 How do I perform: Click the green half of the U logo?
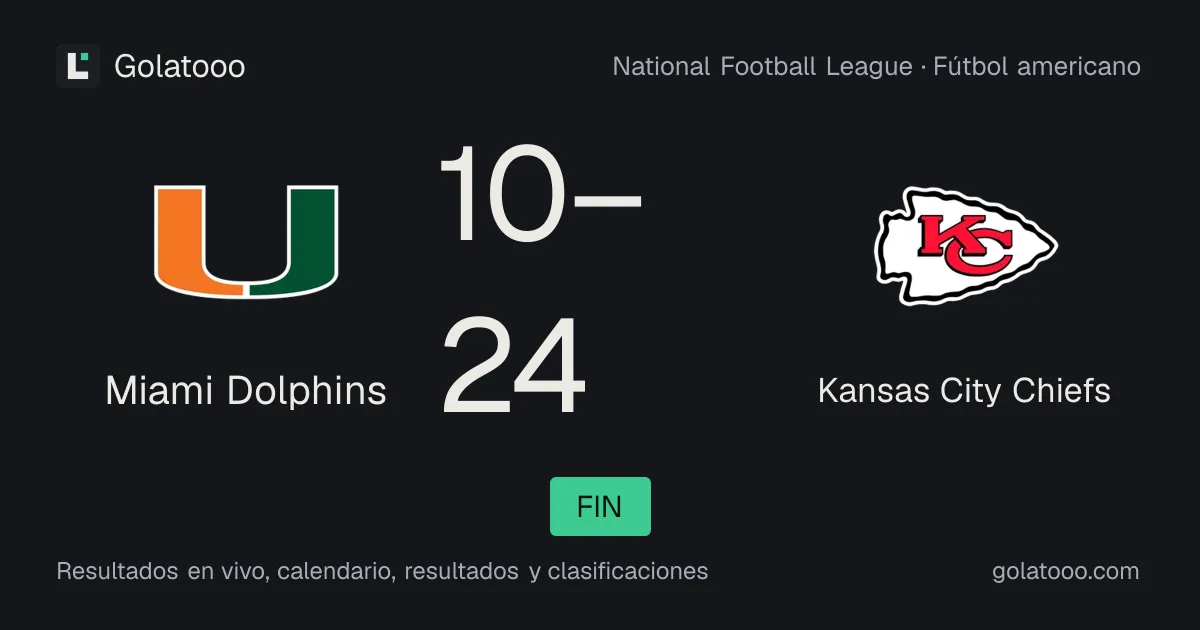tap(294, 240)
